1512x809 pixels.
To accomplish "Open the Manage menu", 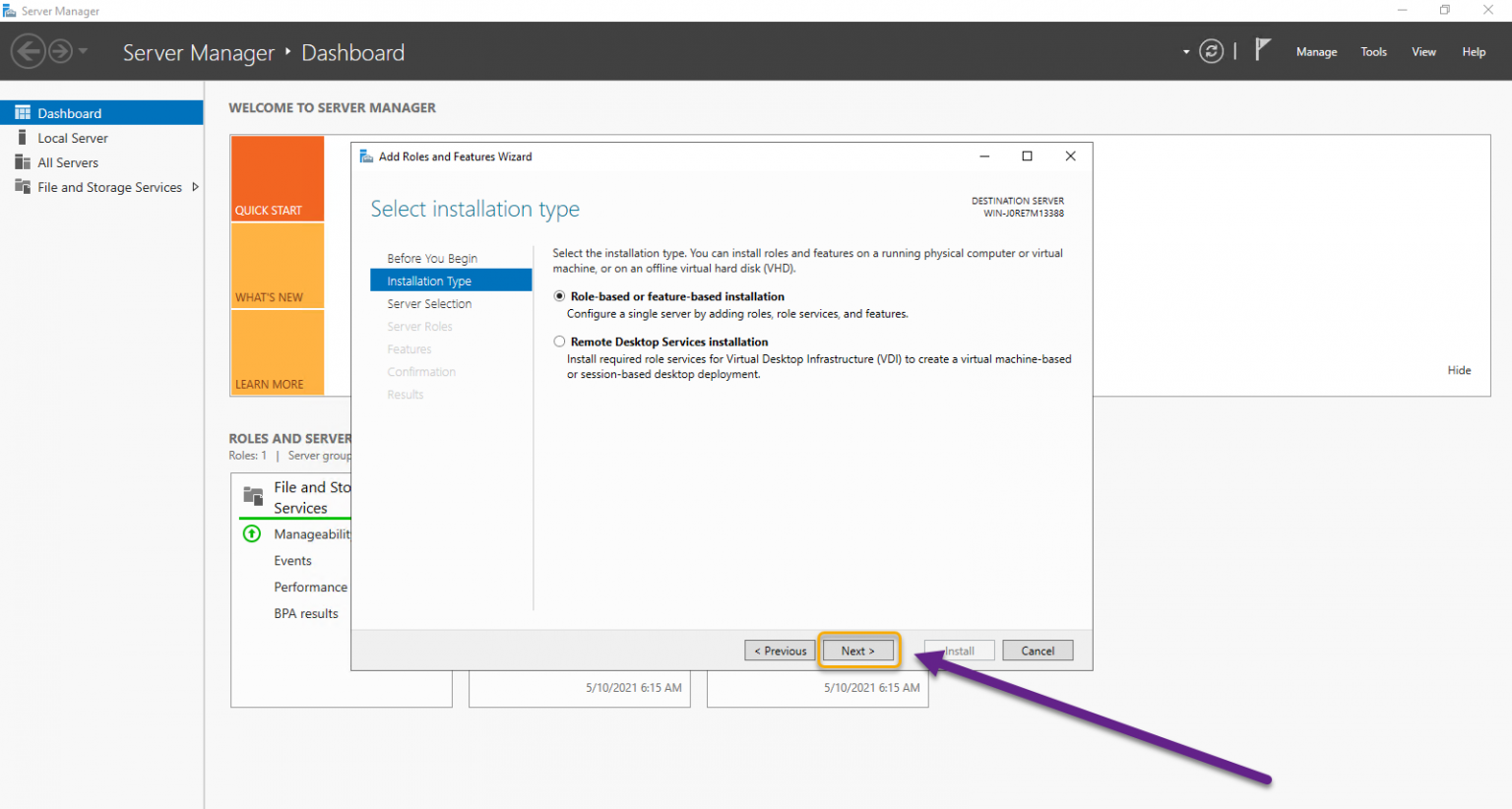I will pyautogui.click(x=1316, y=52).
